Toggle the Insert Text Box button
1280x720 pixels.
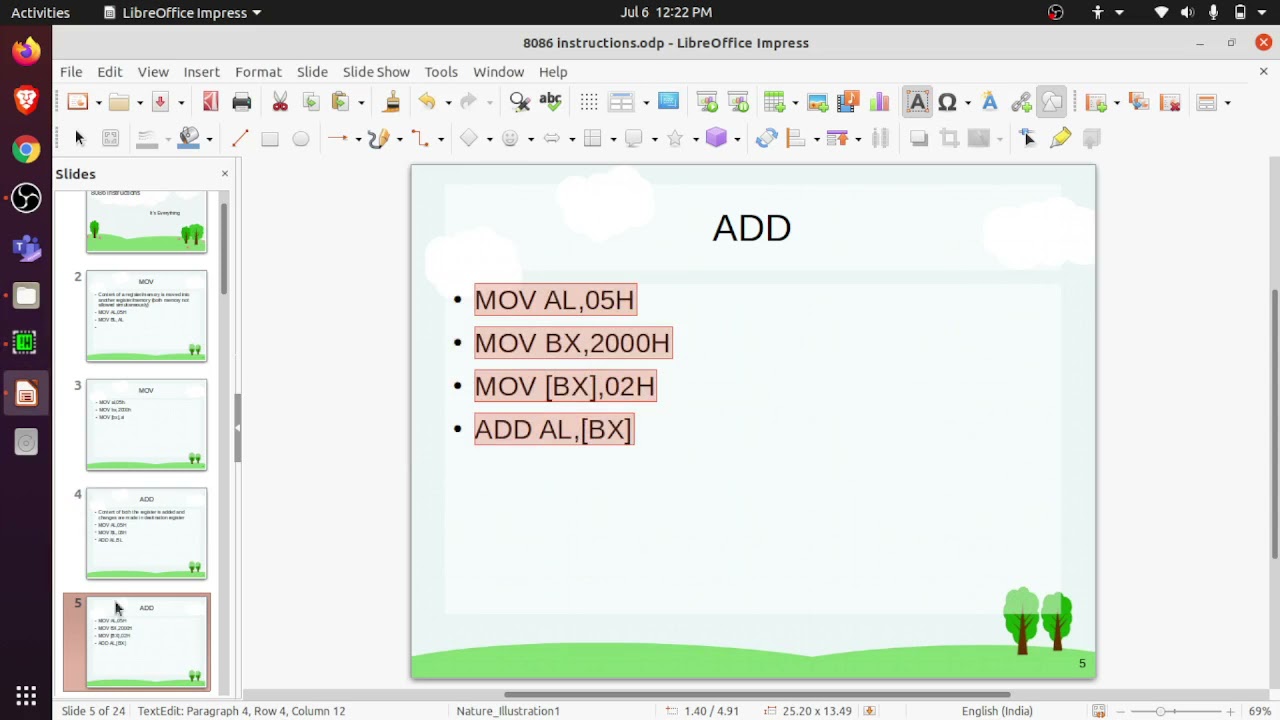(916, 101)
